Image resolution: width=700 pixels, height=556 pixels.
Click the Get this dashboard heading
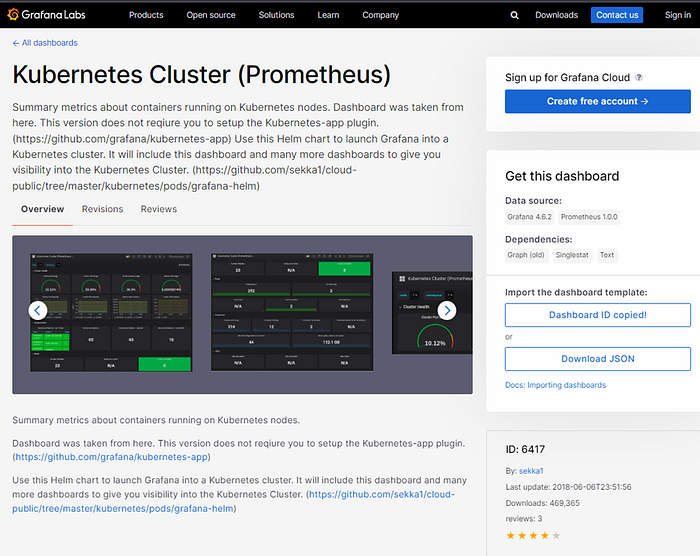562,176
